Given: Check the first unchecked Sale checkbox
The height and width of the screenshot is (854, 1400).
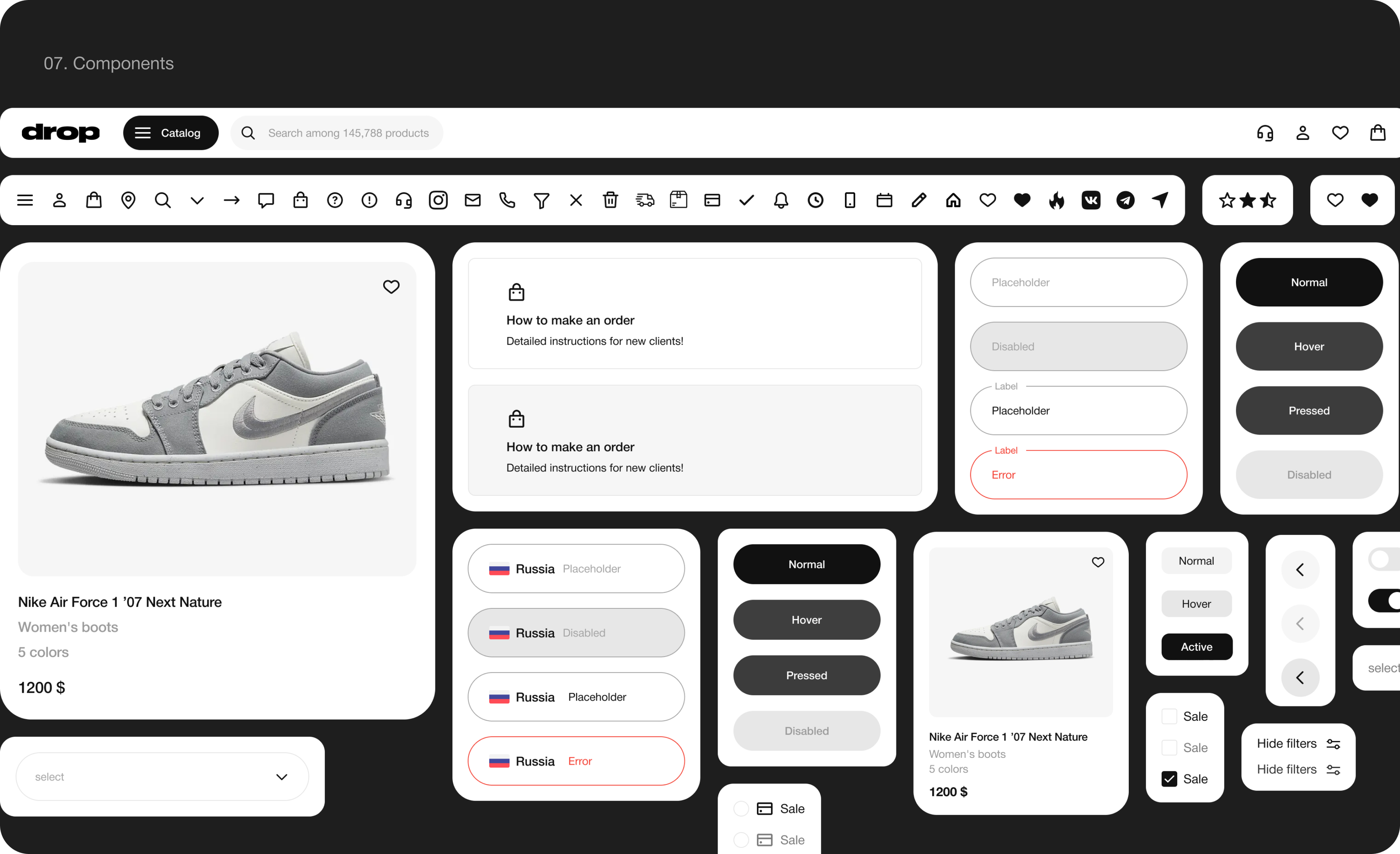Looking at the screenshot, I should 1169,717.
